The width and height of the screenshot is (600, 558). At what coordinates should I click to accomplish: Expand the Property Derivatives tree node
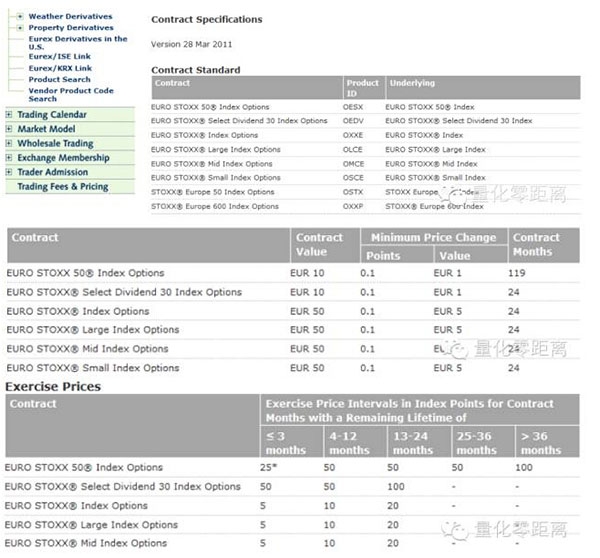click(20, 28)
